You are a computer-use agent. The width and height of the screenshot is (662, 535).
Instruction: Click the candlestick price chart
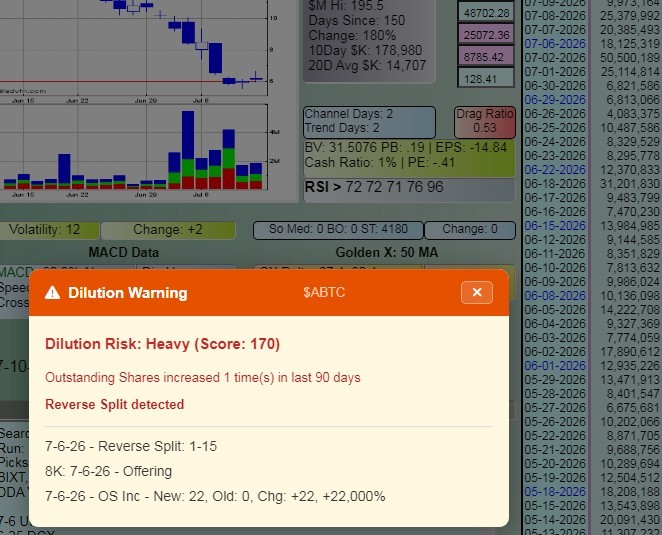pos(133,46)
